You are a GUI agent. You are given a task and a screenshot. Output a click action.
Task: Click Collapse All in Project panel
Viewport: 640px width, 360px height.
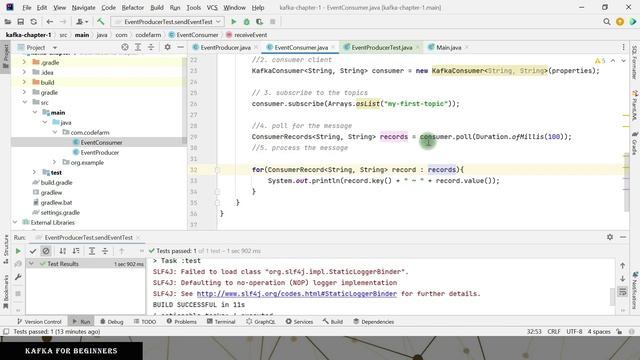151,47
